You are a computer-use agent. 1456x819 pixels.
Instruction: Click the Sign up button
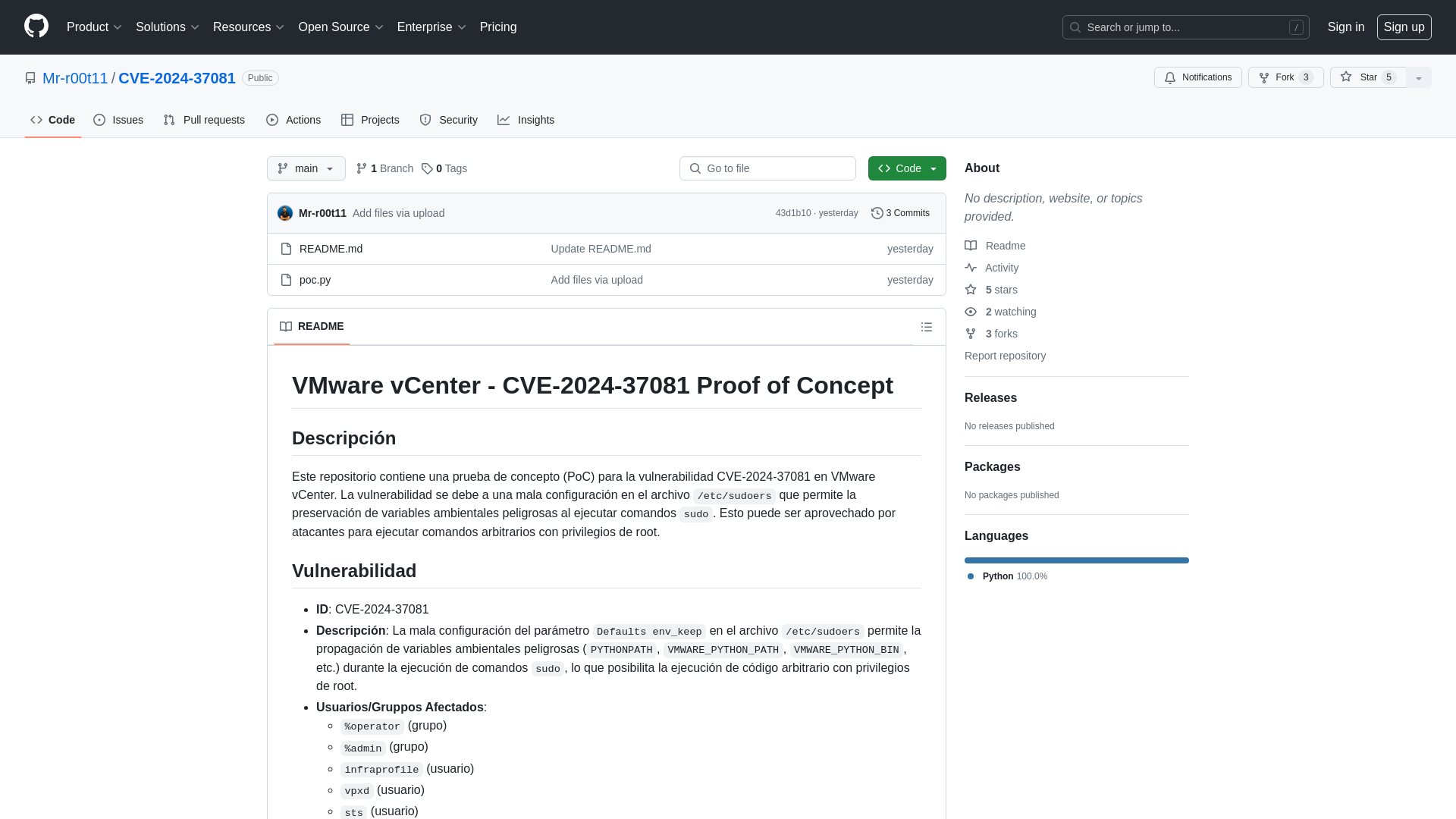click(1404, 27)
